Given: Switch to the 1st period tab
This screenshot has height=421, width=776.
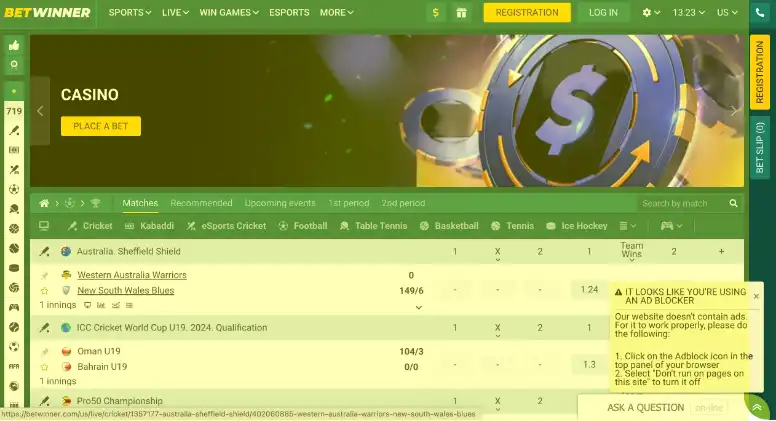Looking at the screenshot, I should click(348, 203).
